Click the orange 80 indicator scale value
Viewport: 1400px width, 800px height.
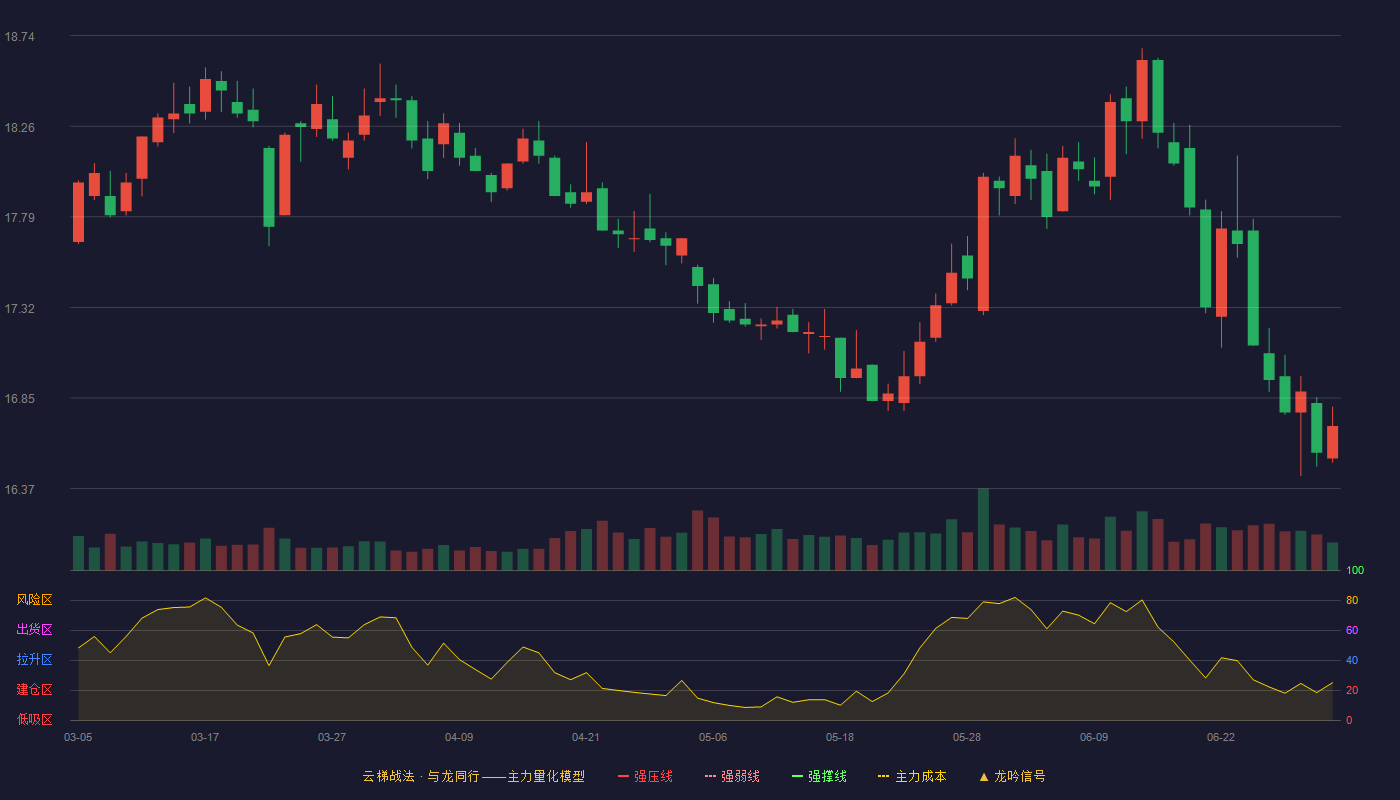point(1352,601)
